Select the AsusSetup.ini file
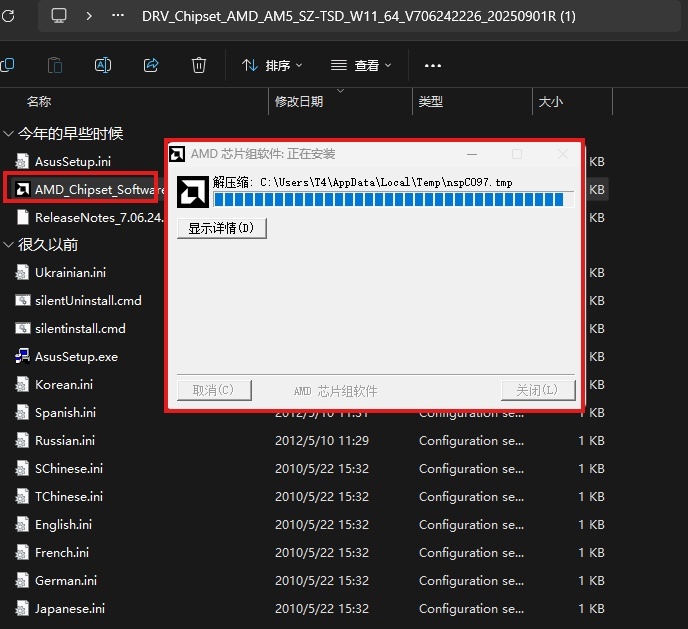688x629 pixels. tap(73, 161)
